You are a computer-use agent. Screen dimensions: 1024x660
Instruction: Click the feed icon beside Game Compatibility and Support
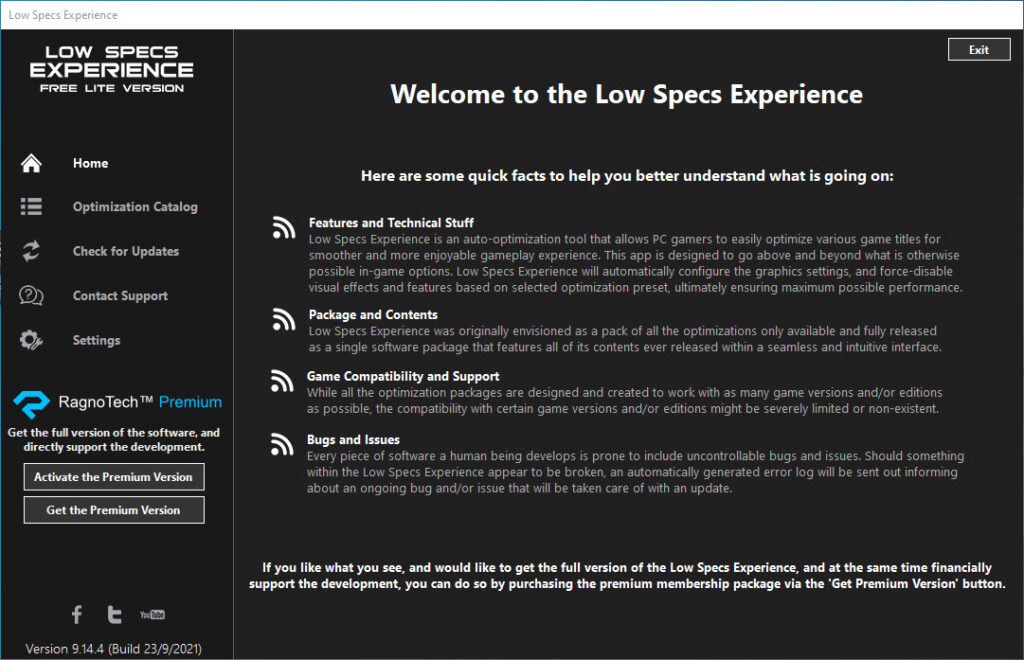click(x=282, y=381)
